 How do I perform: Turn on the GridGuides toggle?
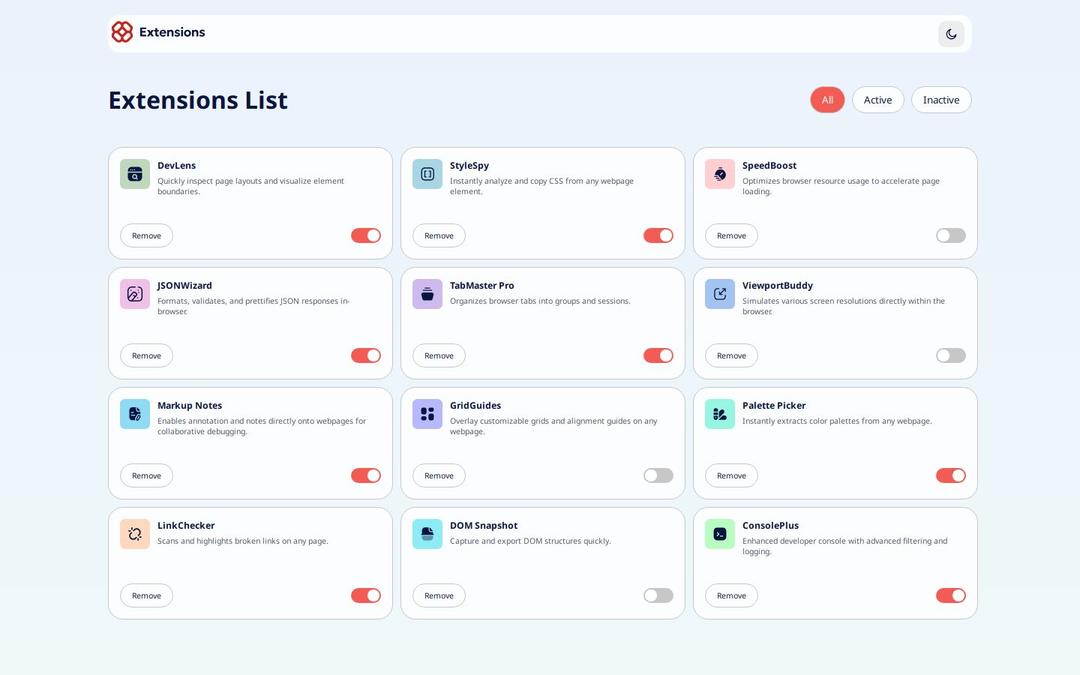coord(658,476)
